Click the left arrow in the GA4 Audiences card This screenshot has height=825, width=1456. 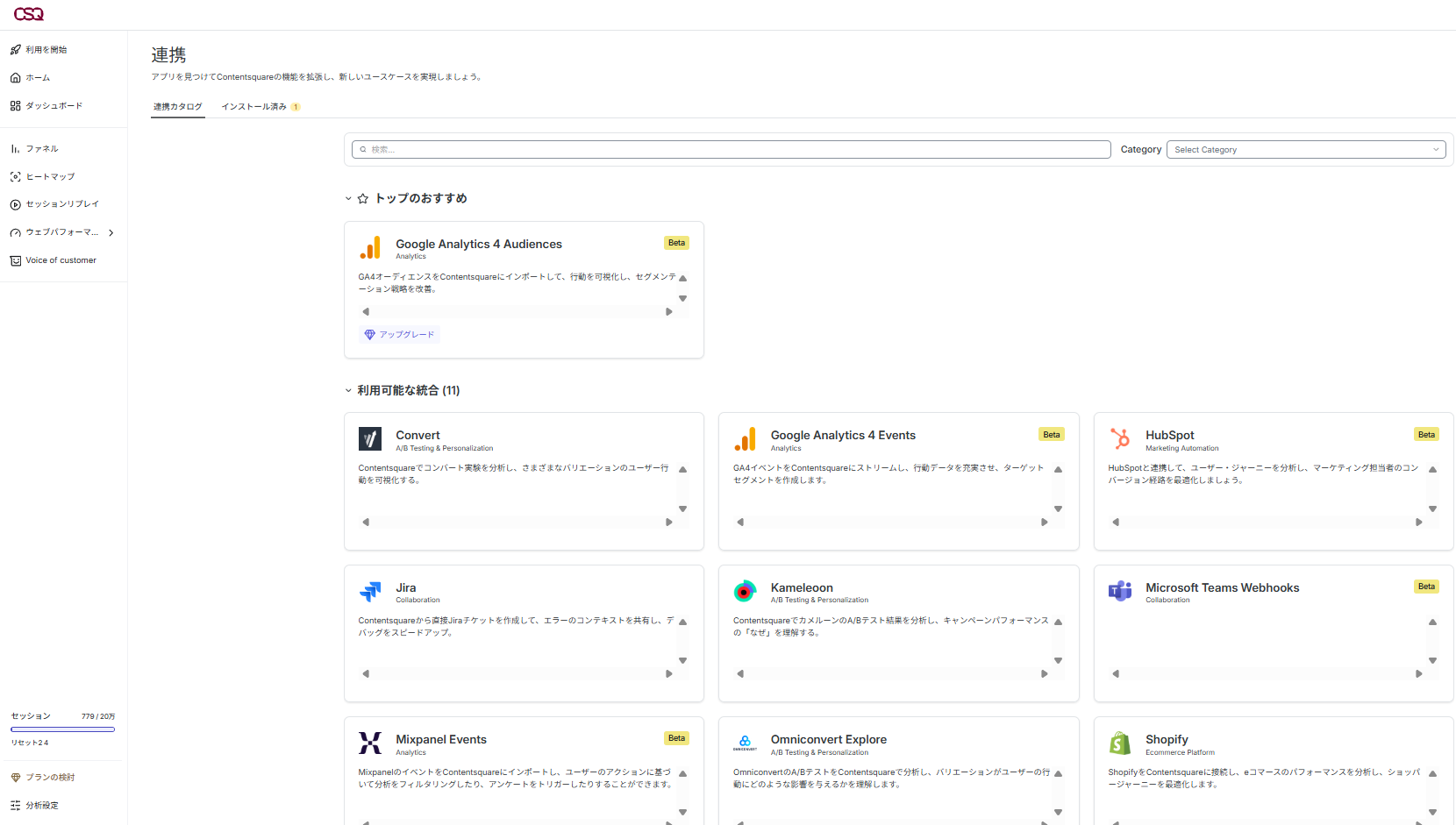[x=366, y=312]
